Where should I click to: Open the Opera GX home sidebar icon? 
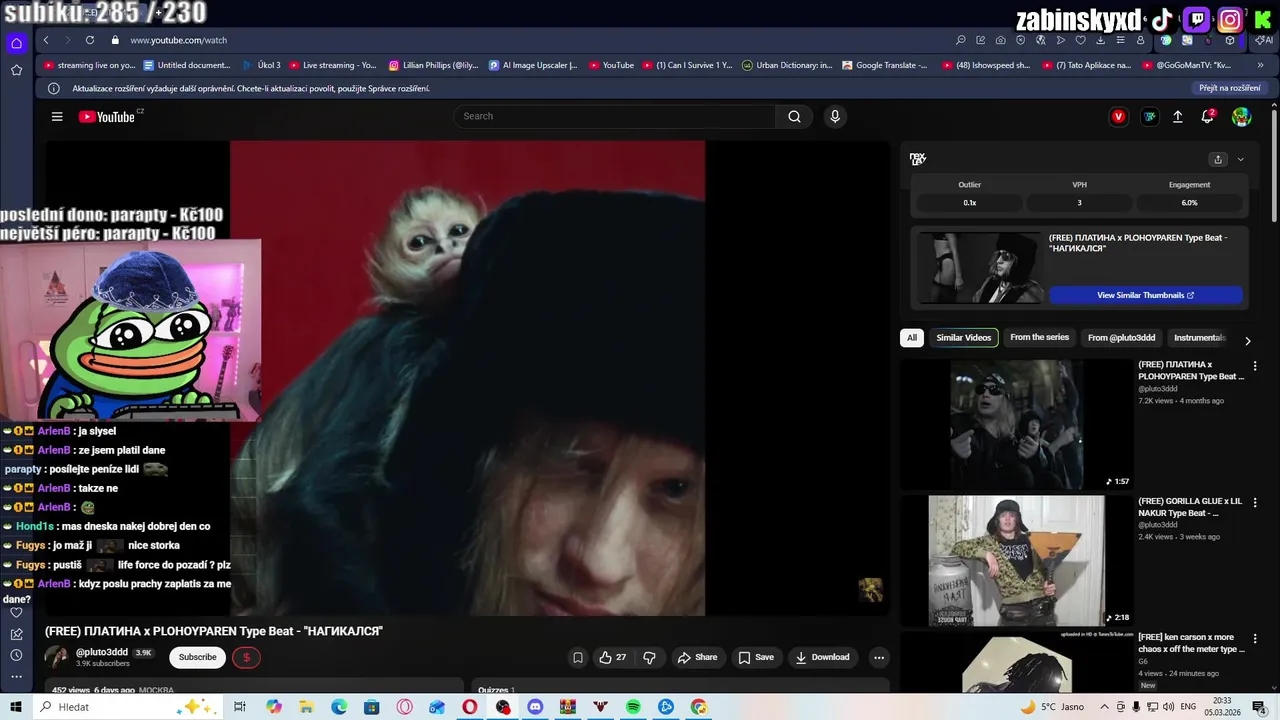(16, 43)
